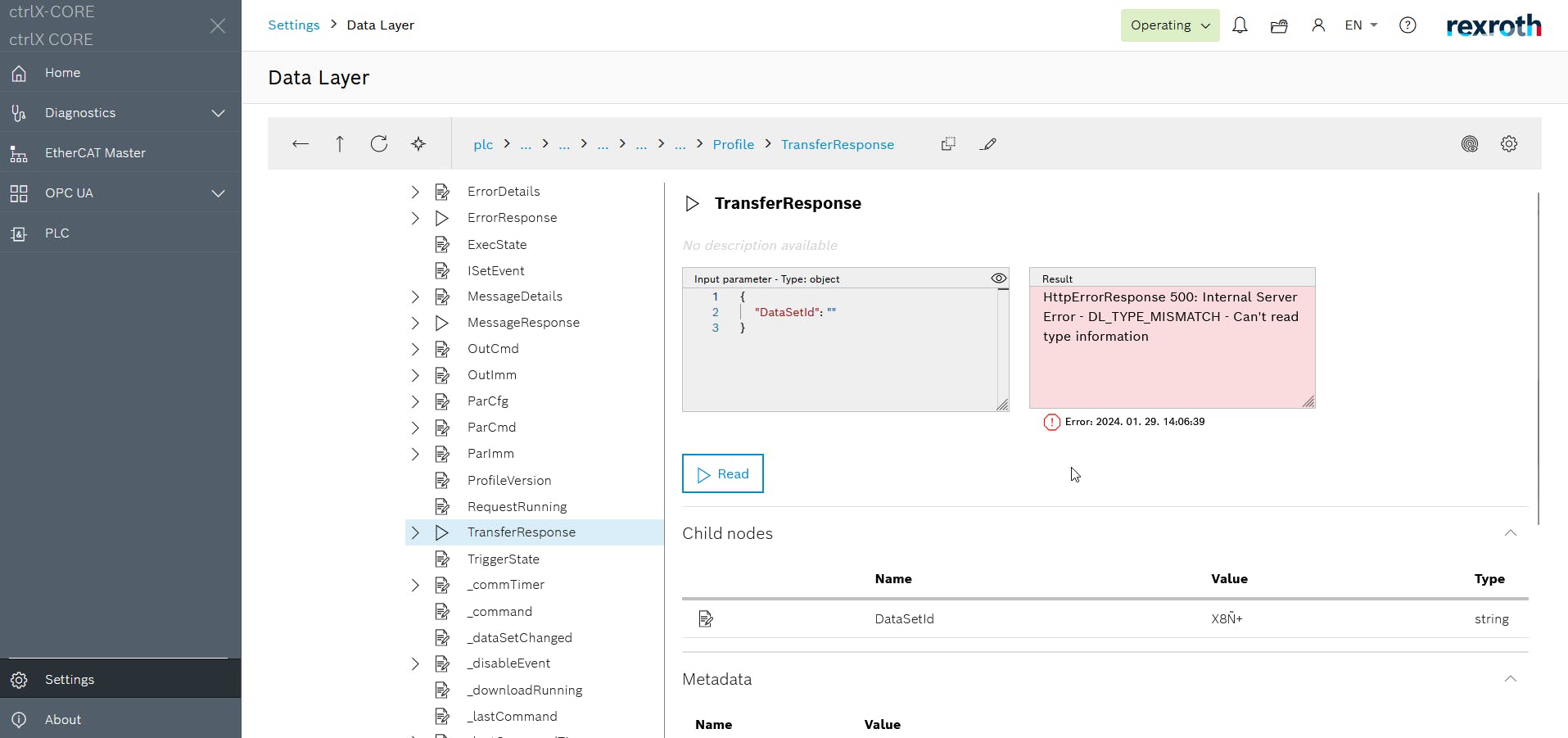Toggle input parameter visibility eye icon
Viewport: 1568px width, 738px height.
pyautogui.click(x=999, y=278)
